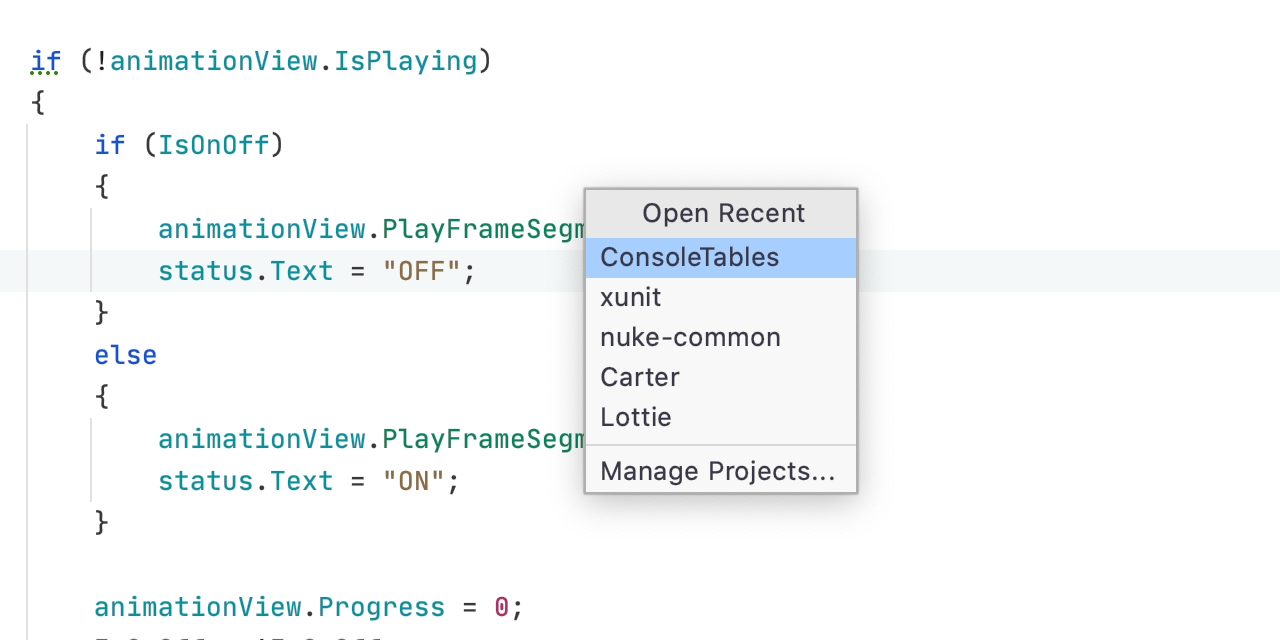Open the nuke-common project
Image resolution: width=1280 pixels, height=640 pixels.
click(690, 337)
